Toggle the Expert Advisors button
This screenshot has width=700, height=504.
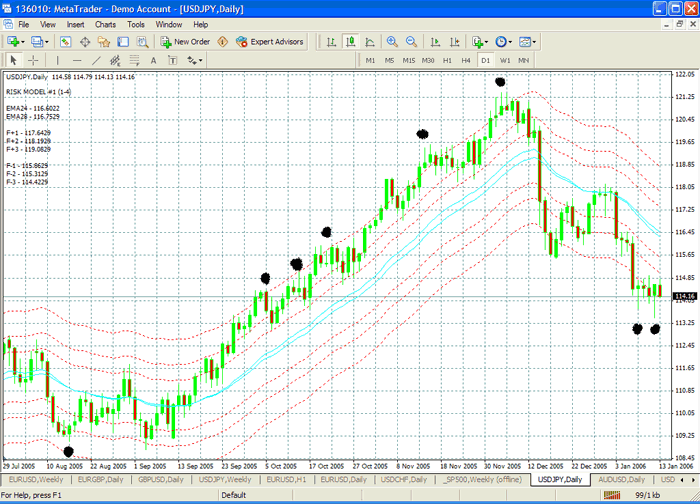(x=270, y=42)
